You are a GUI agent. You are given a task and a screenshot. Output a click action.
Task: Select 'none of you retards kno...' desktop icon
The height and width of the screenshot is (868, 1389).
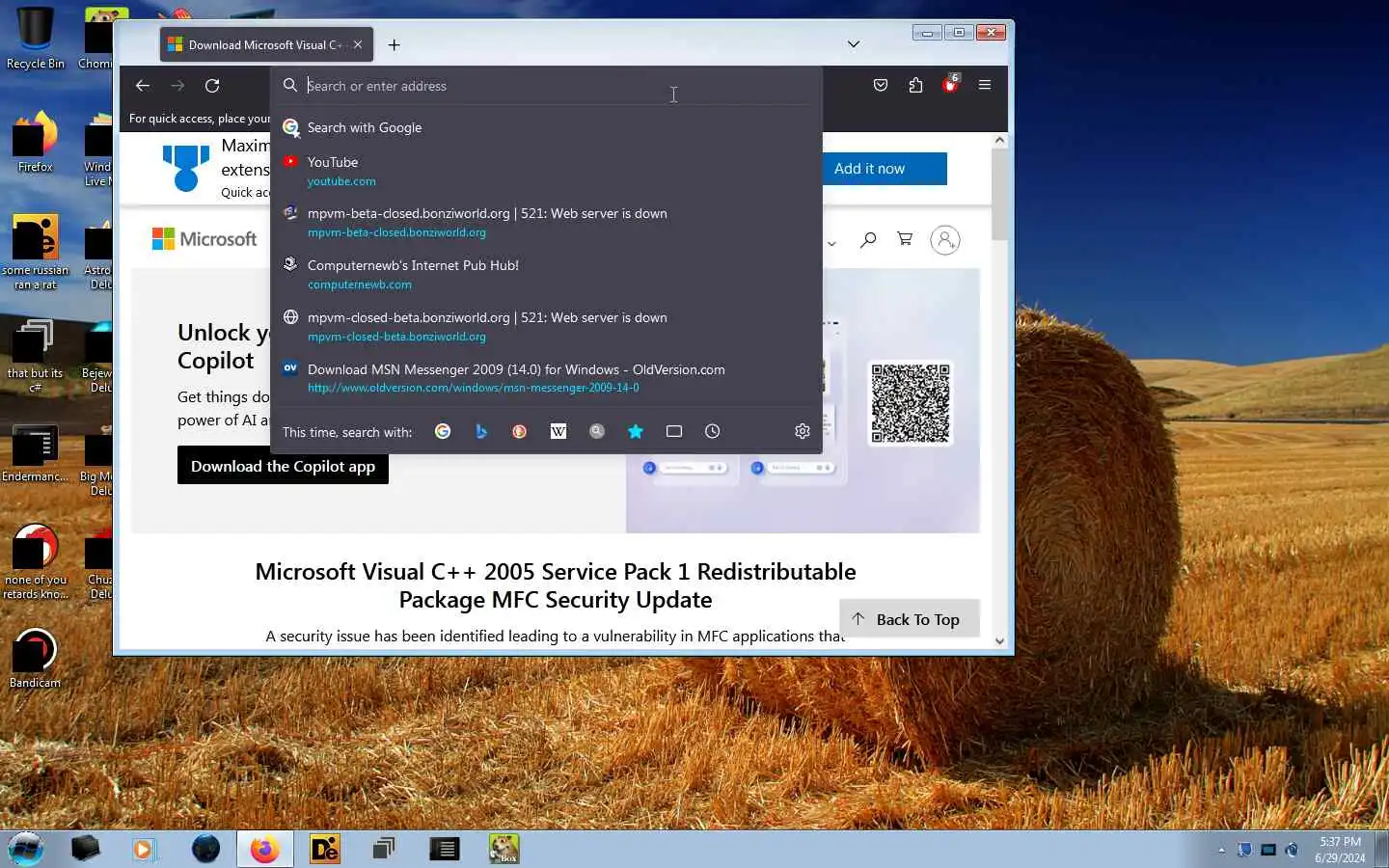point(36,561)
